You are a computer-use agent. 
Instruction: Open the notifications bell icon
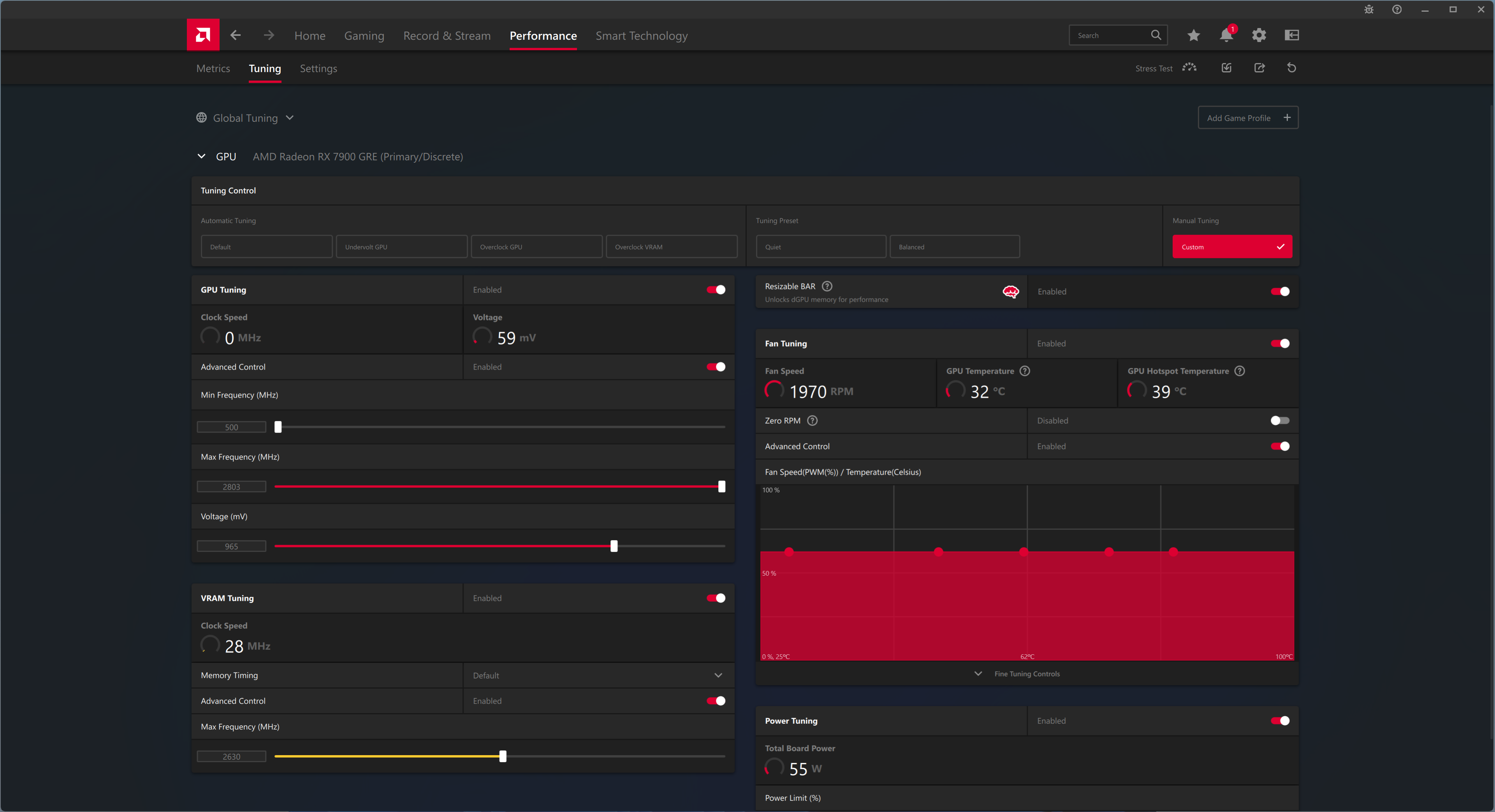pos(1226,35)
